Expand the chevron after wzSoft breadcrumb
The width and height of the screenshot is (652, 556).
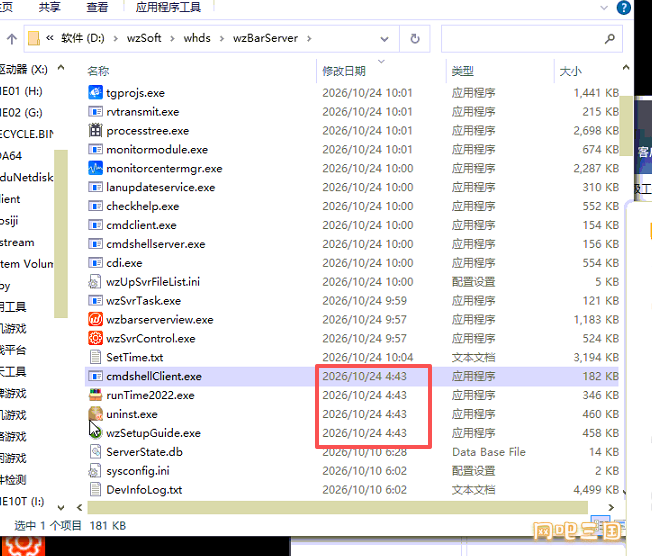(x=172, y=39)
